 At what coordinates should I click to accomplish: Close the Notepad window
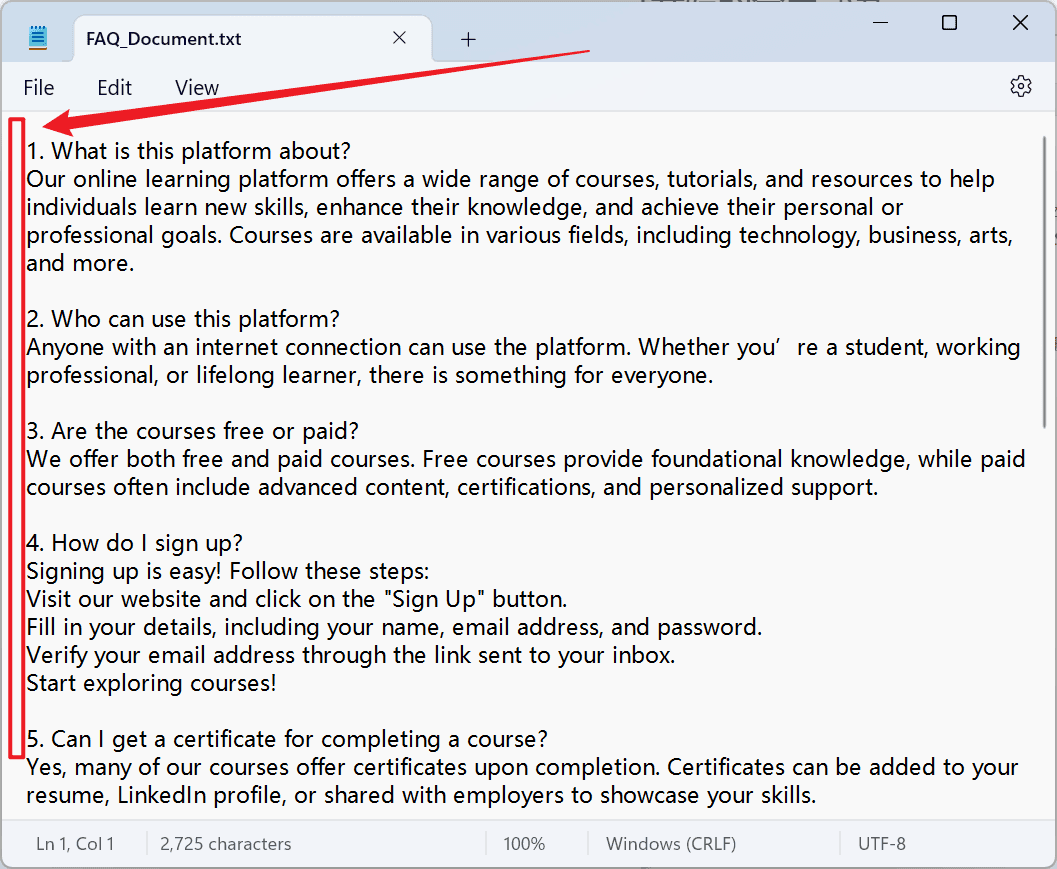[1020, 23]
